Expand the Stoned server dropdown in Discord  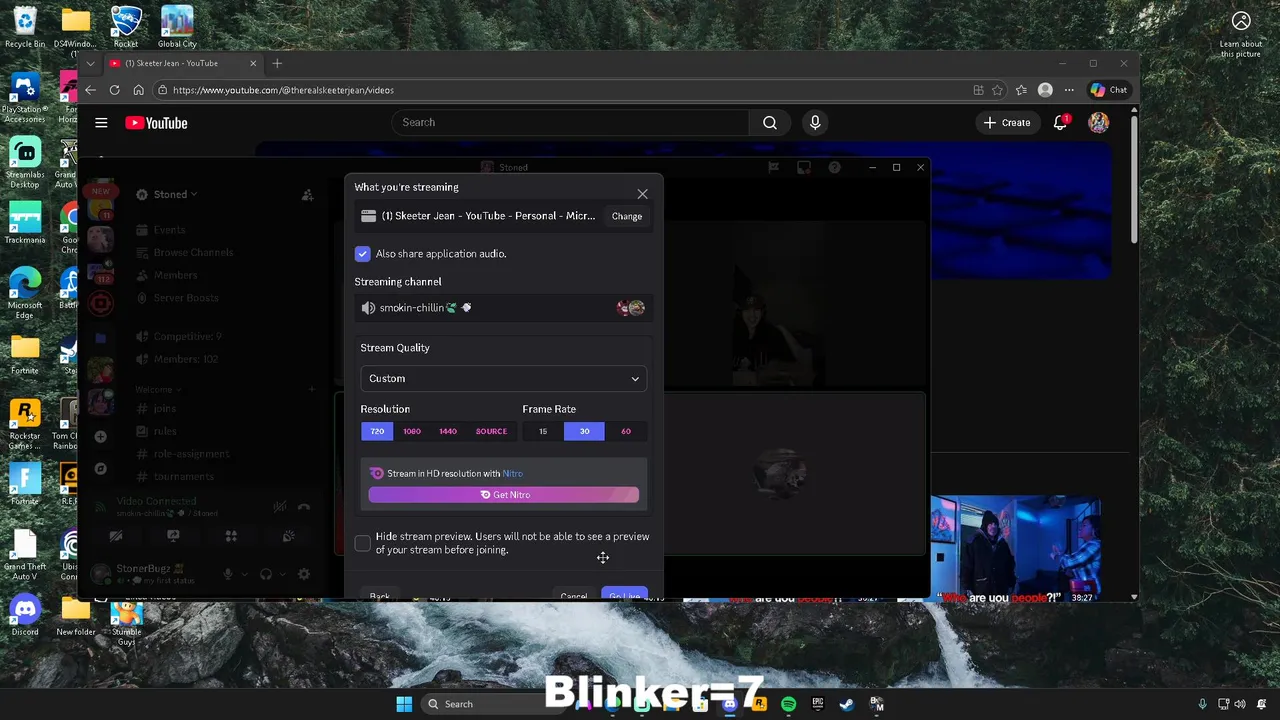176,195
